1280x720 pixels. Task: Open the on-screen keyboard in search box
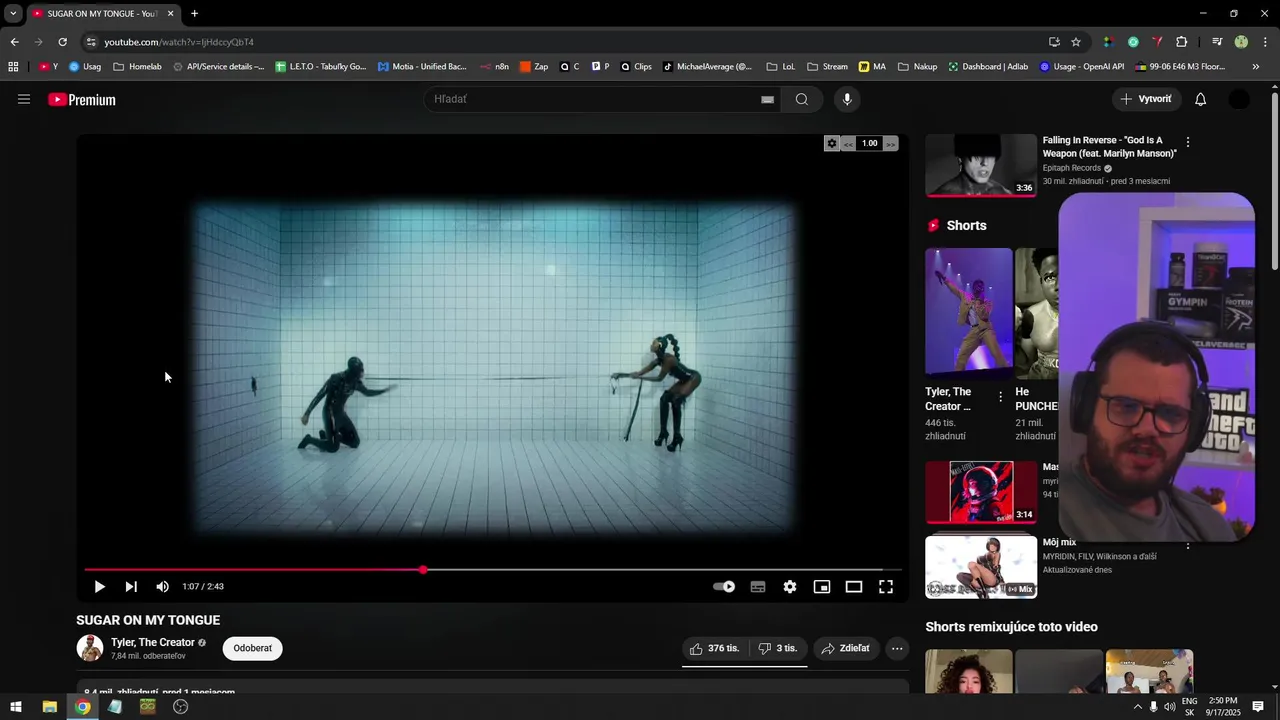pos(767,99)
